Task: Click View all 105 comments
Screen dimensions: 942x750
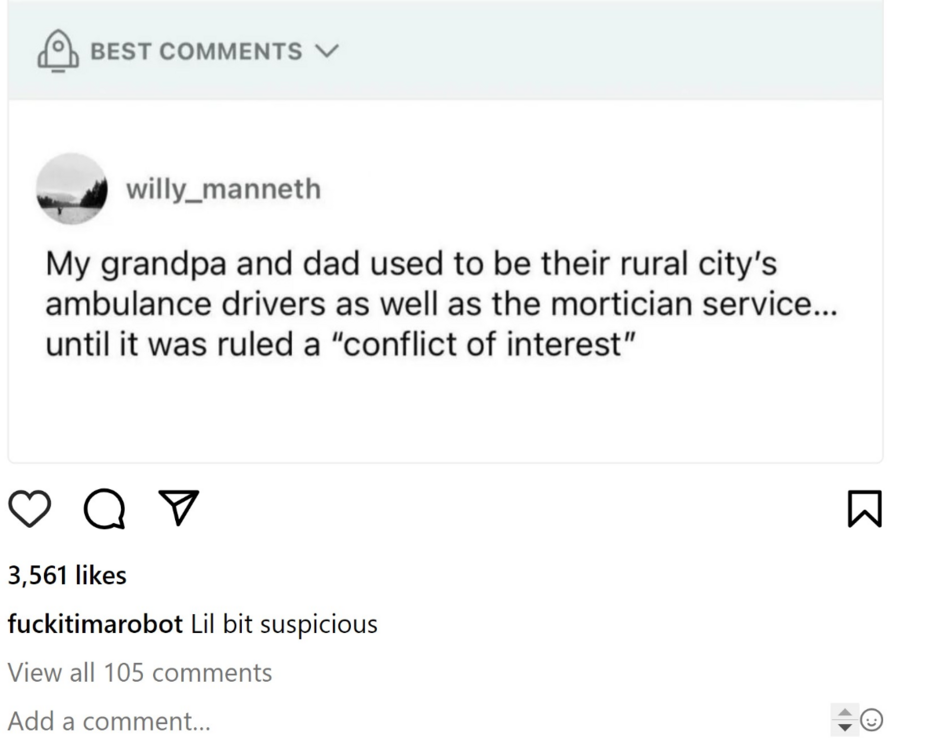Action: pos(139,672)
